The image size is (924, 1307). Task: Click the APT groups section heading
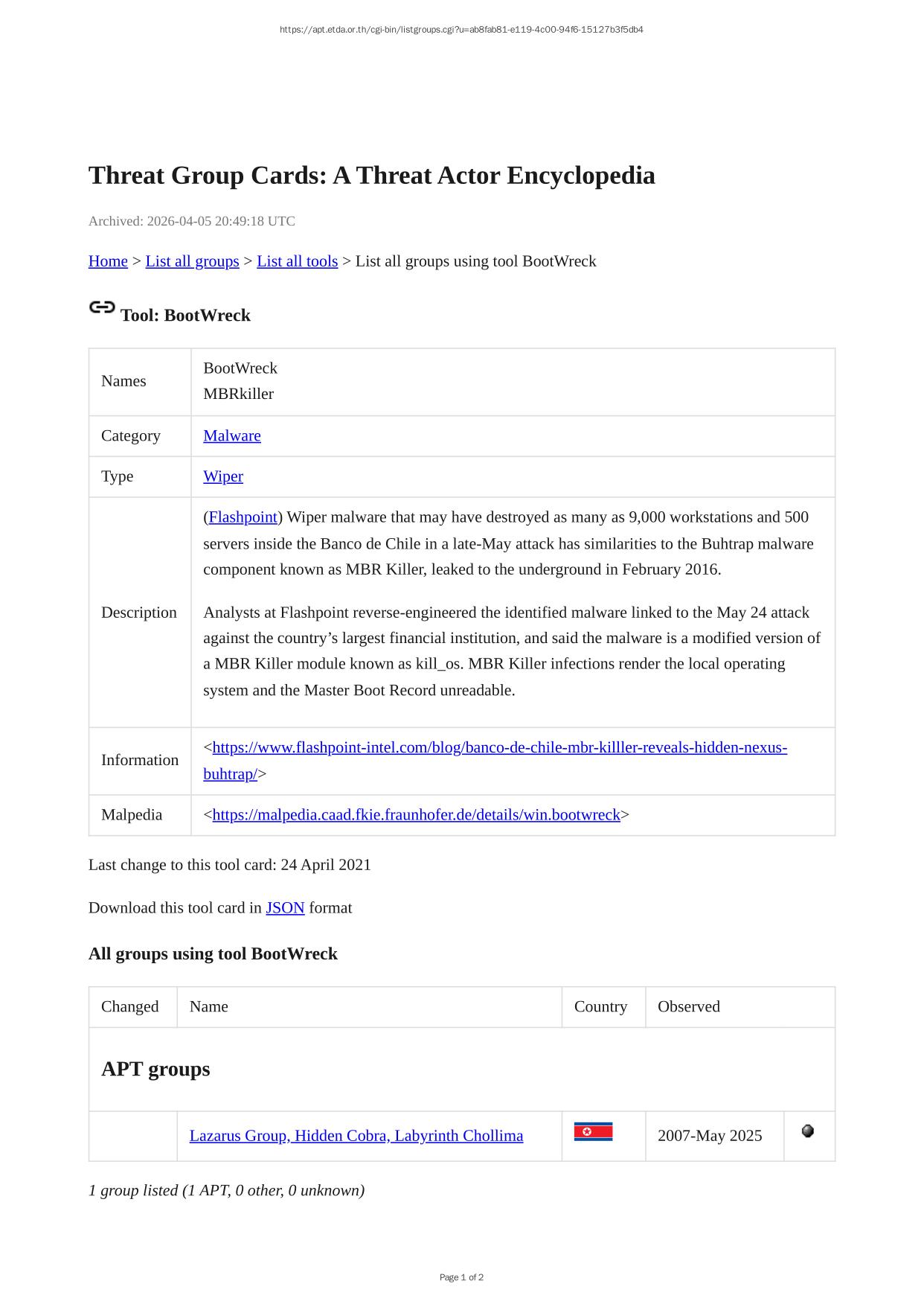point(155,1070)
